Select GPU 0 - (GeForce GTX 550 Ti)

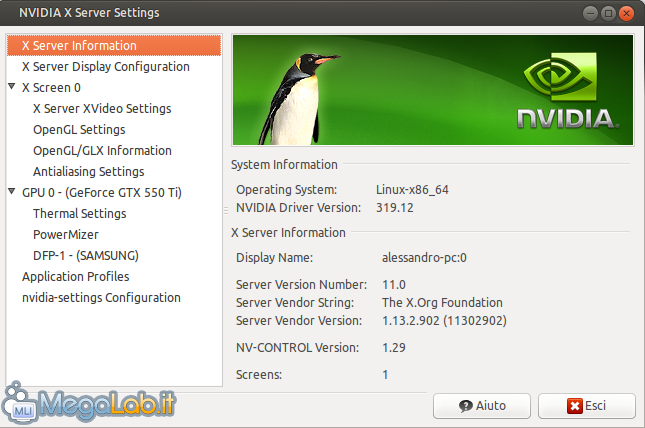click(x=102, y=193)
